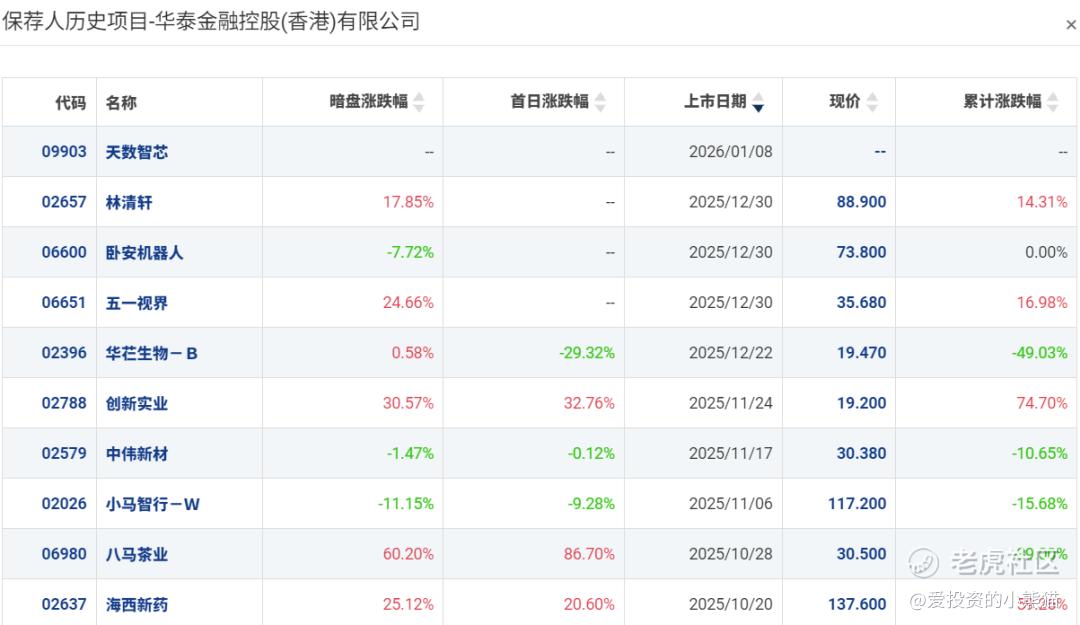The width and height of the screenshot is (1080, 625).
Task: Open stock code 06651
Action: (x=64, y=303)
